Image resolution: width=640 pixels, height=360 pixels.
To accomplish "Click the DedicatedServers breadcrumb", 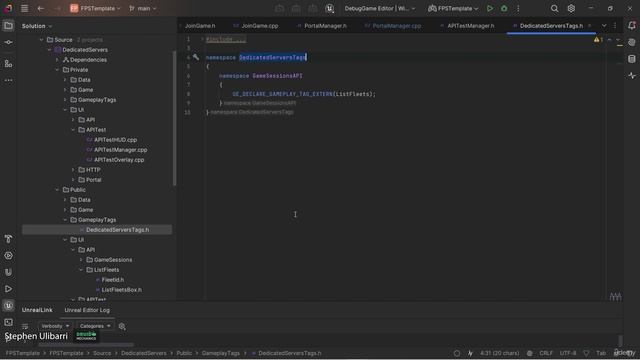I will (143, 353).
